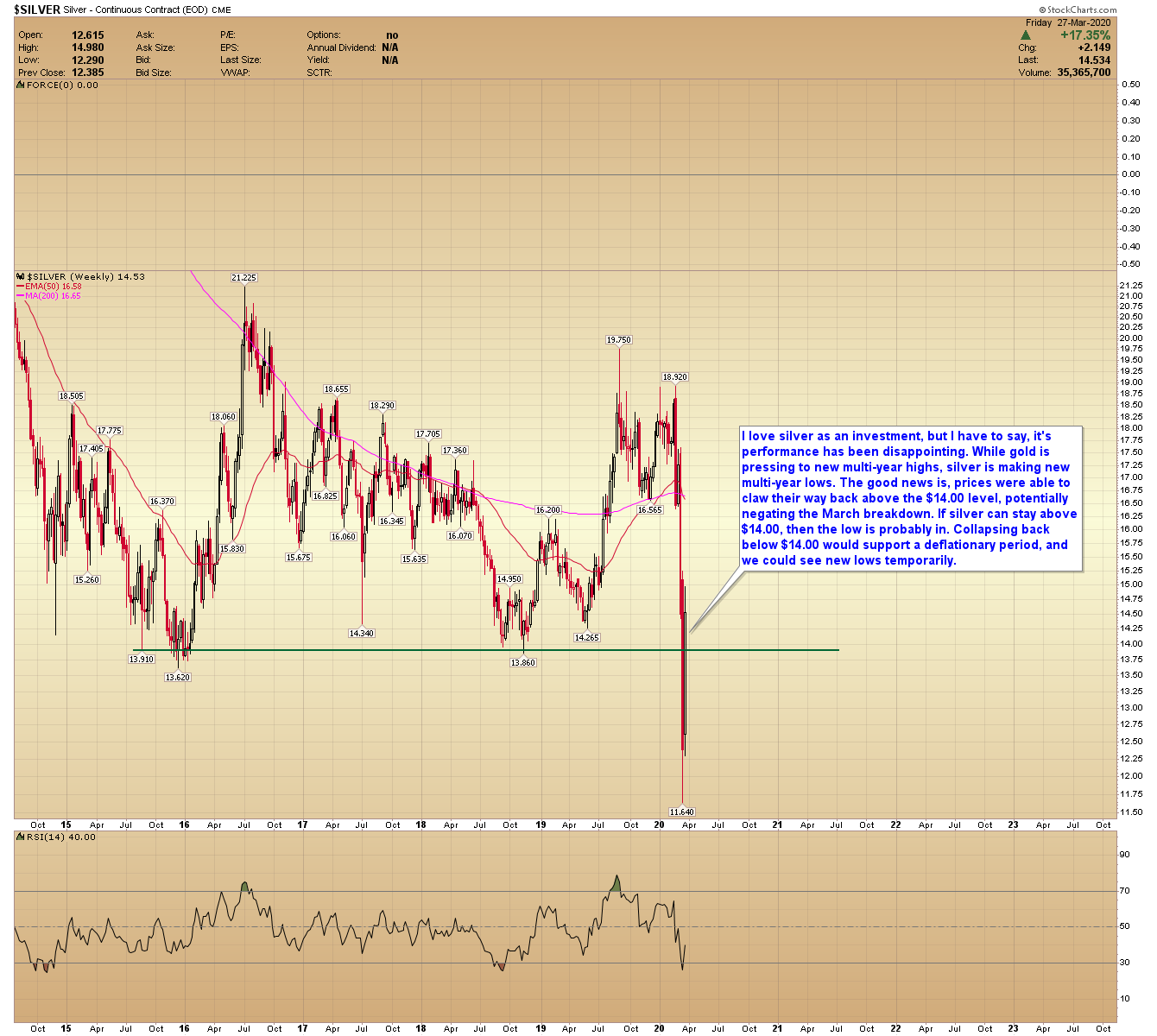Click the 19.750 high price label
This screenshot has height=1036, width=1157.
pyautogui.click(x=619, y=340)
